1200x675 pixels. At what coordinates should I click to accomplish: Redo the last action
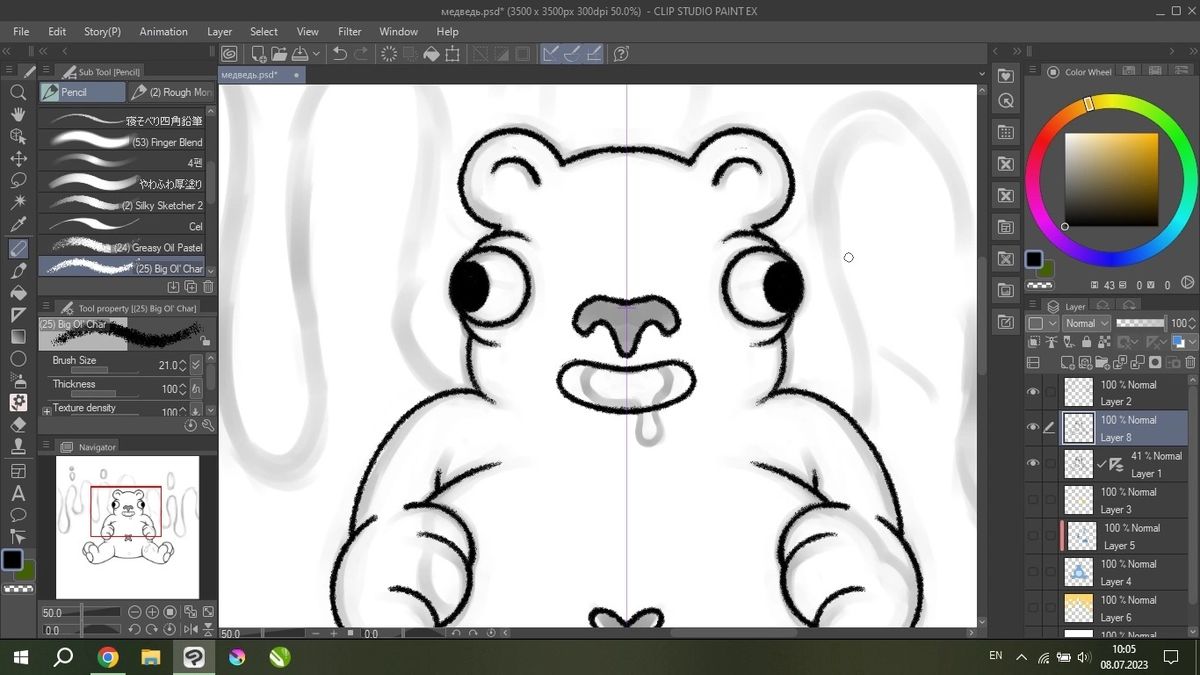point(361,54)
